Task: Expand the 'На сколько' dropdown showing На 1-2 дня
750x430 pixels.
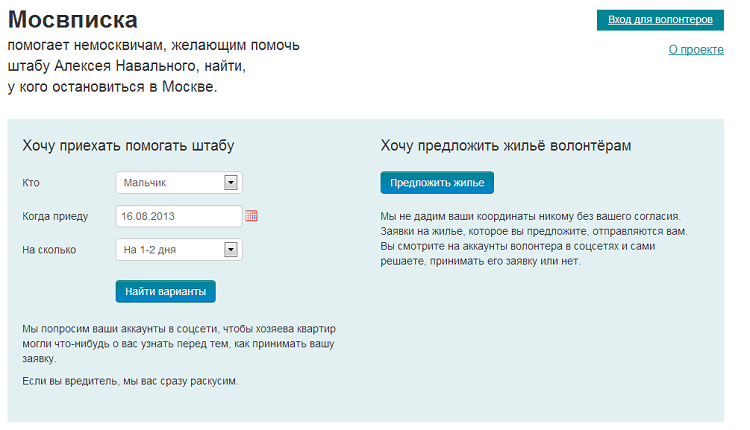Action: (179, 249)
